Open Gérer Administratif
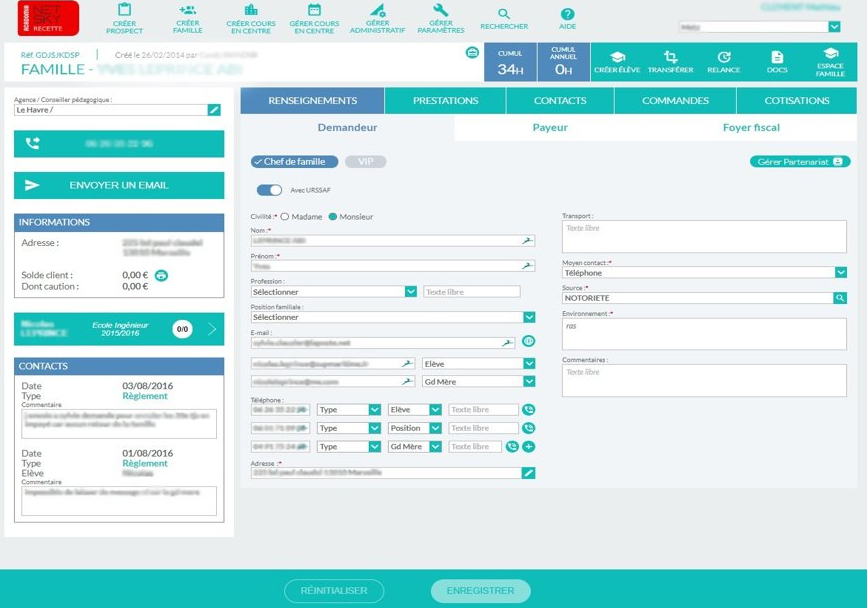Screen dimensions: 867x608 (378, 18)
